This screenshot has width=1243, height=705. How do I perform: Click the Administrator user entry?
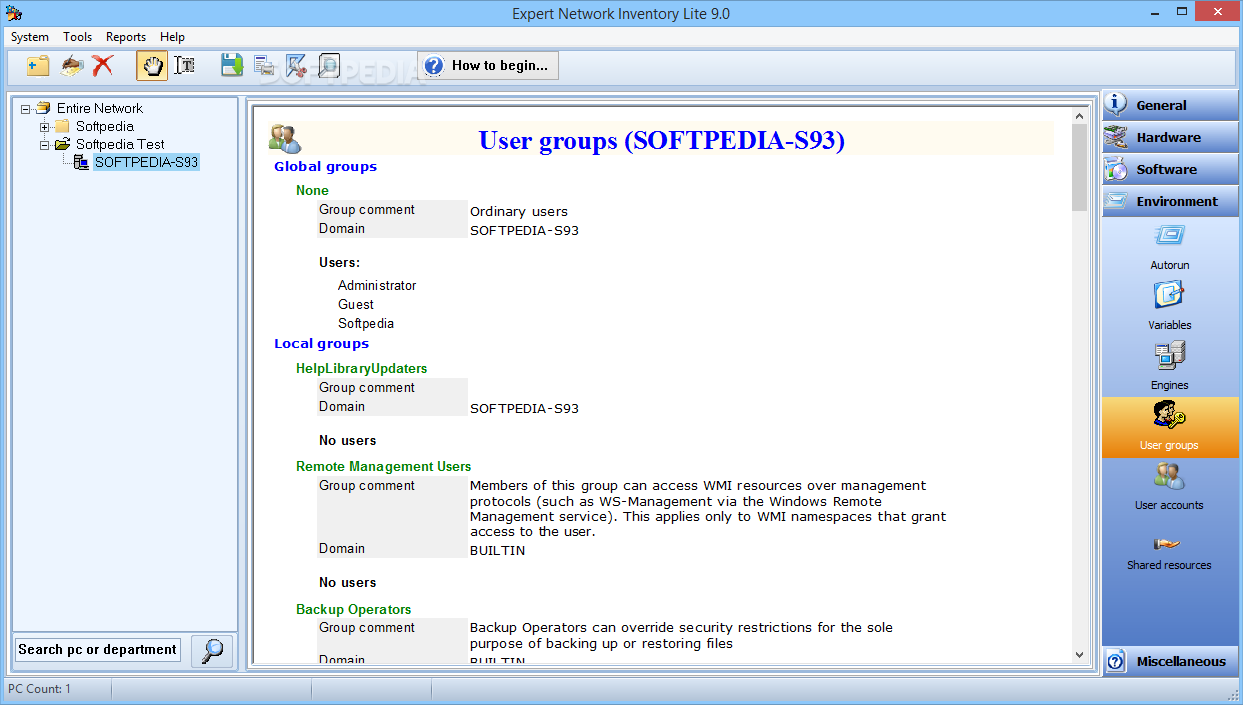[377, 286]
